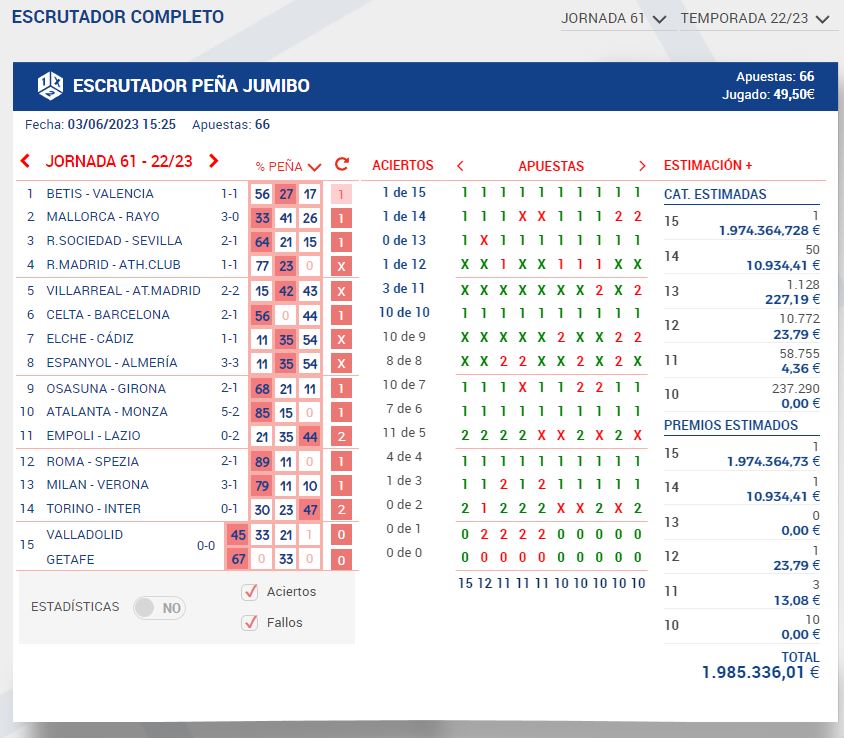Click the CAT. ESTIMADAS heading
The height and width of the screenshot is (738, 844).
coord(715,194)
